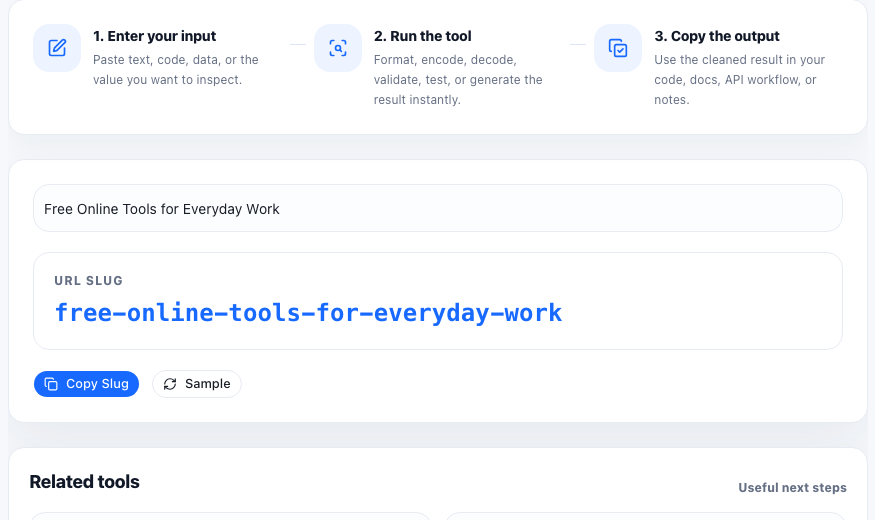Click the Sample button

[197, 384]
